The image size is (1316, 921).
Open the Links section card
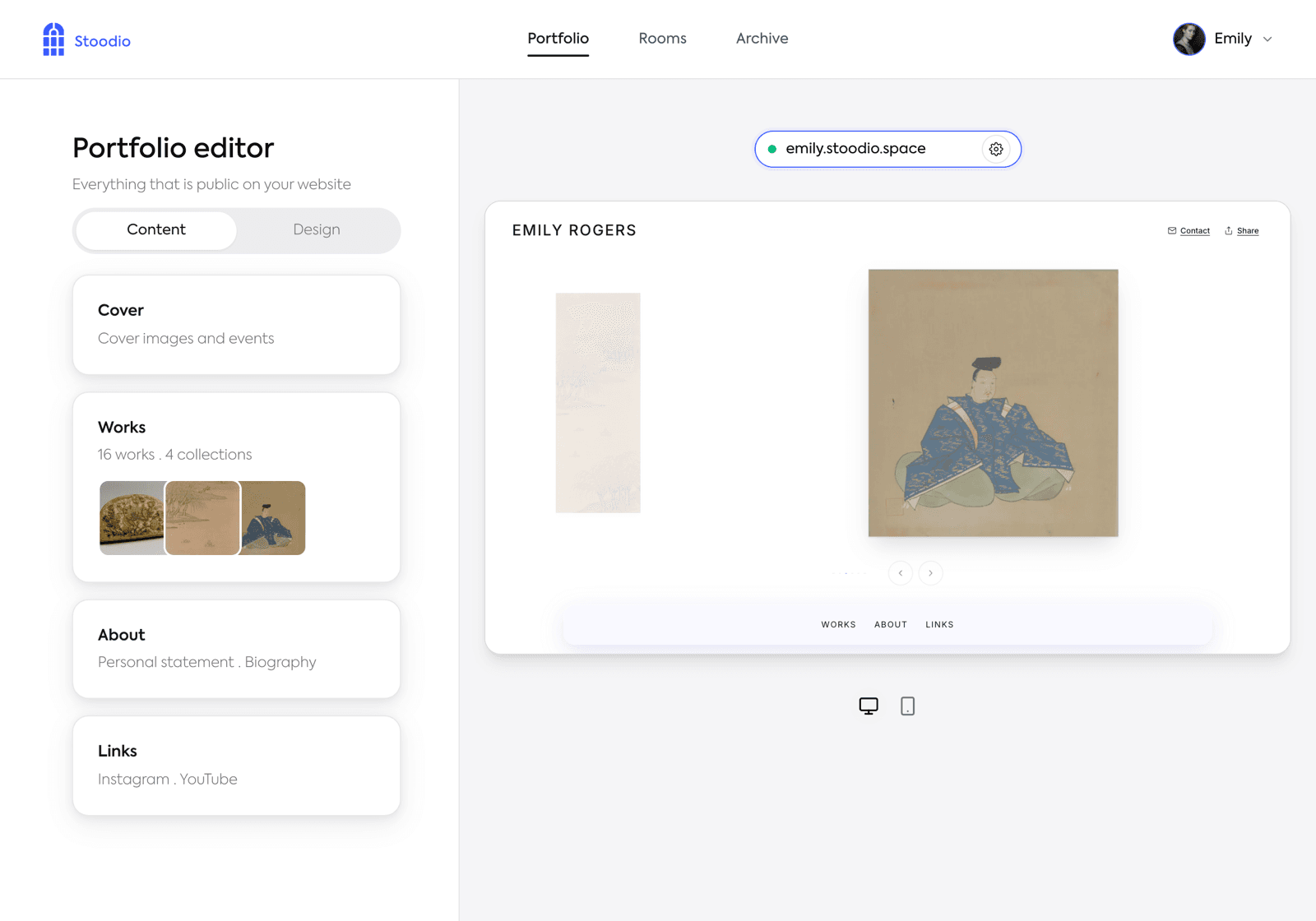pyautogui.click(x=236, y=766)
